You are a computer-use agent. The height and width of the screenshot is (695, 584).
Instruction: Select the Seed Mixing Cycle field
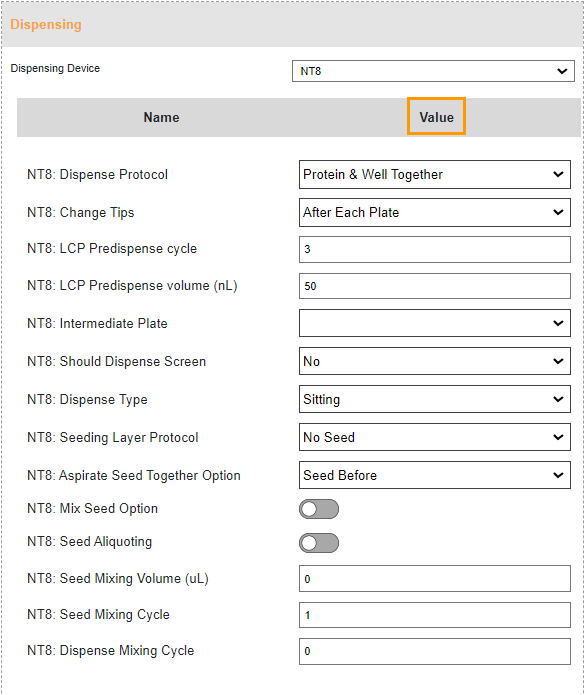click(x=435, y=615)
